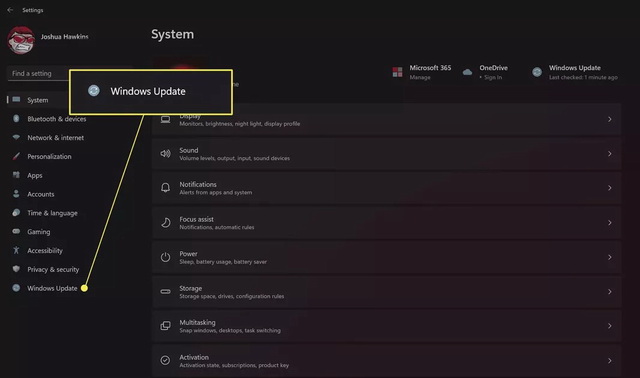Expand the Focus assist row chevron
This screenshot has width=640, height=378.
[x=610, y=223]
